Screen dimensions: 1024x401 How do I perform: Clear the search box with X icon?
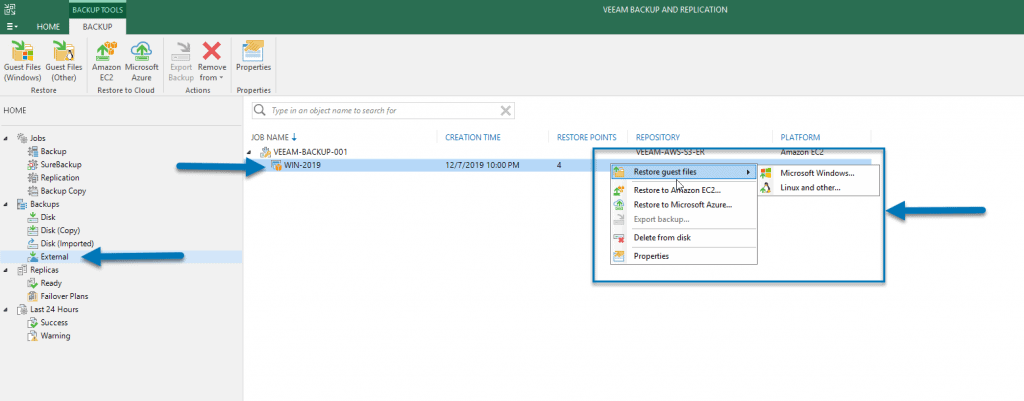click(x=505, y=110)
